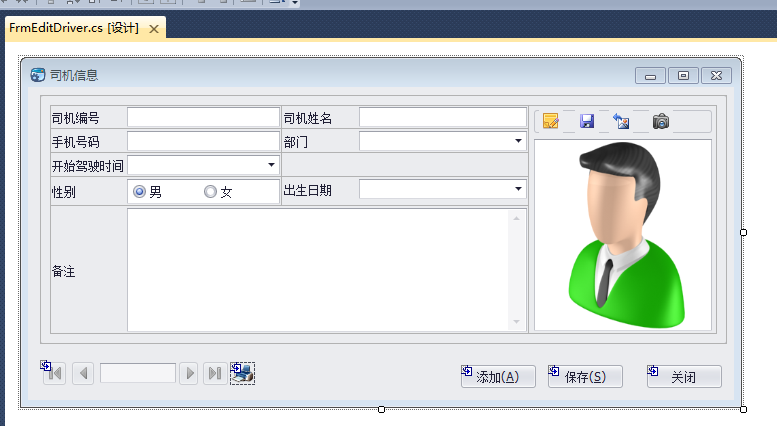Image resolution: width=777 pixels, height=426 pixels.
Task: Click the memo scrollbar down arrow
Action: pos(516,322)
